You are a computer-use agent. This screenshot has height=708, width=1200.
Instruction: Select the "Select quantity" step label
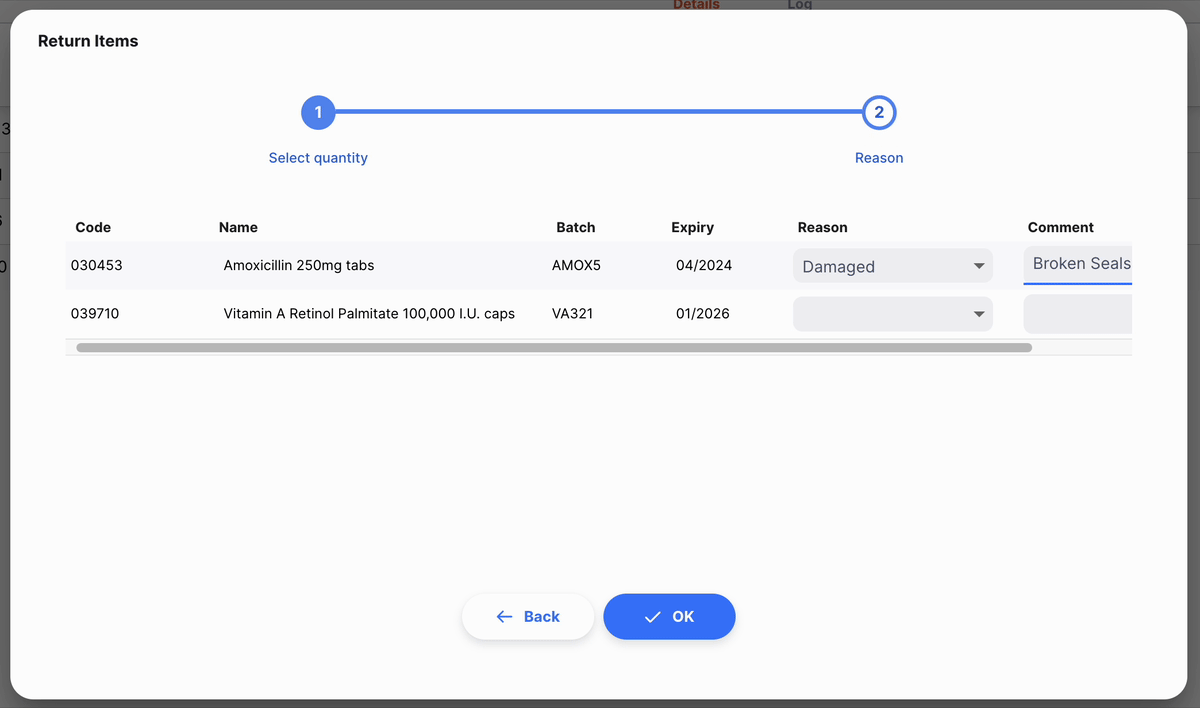(318, 158)
